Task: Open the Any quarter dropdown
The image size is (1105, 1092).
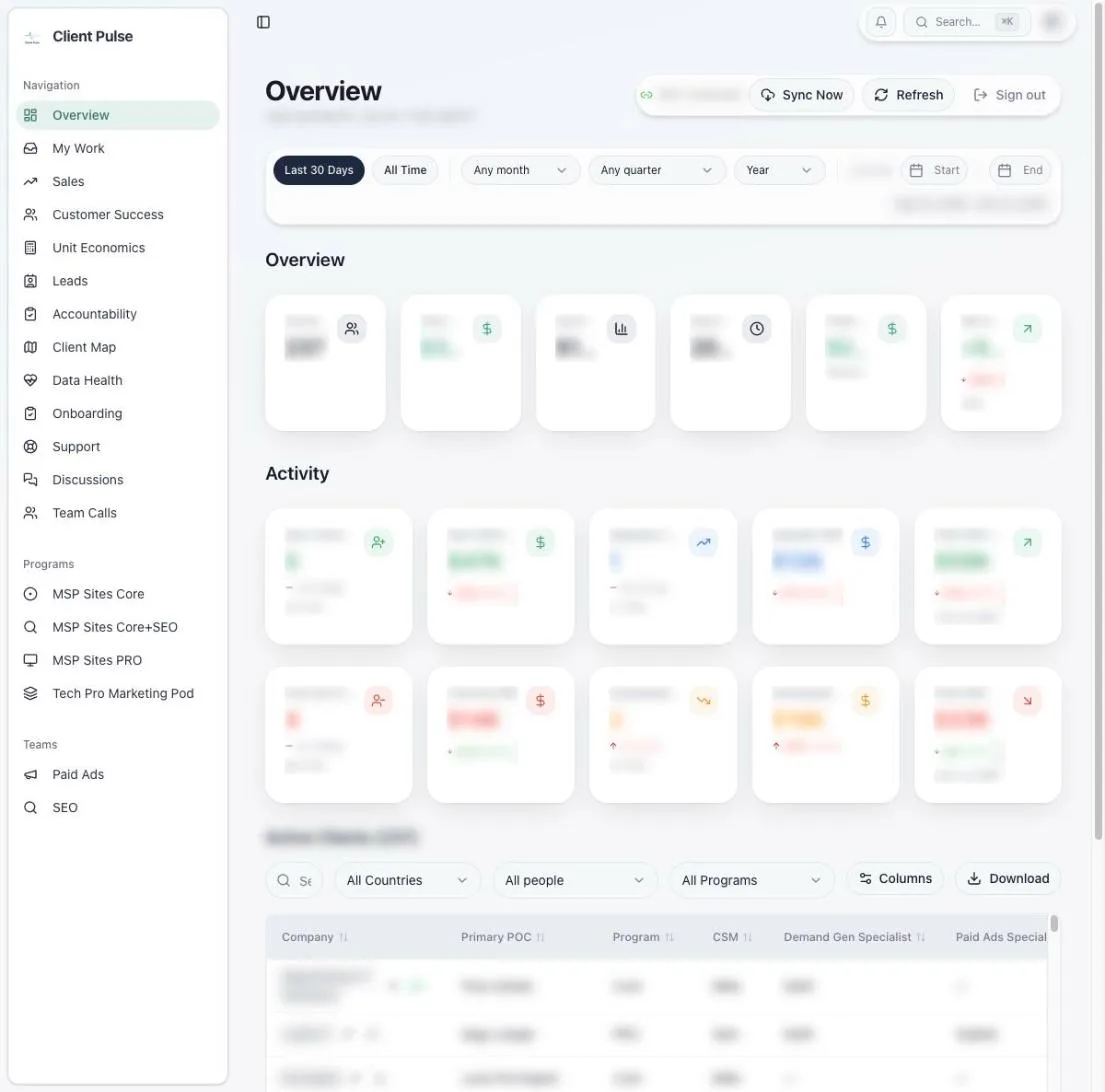Action: (656, 170)
